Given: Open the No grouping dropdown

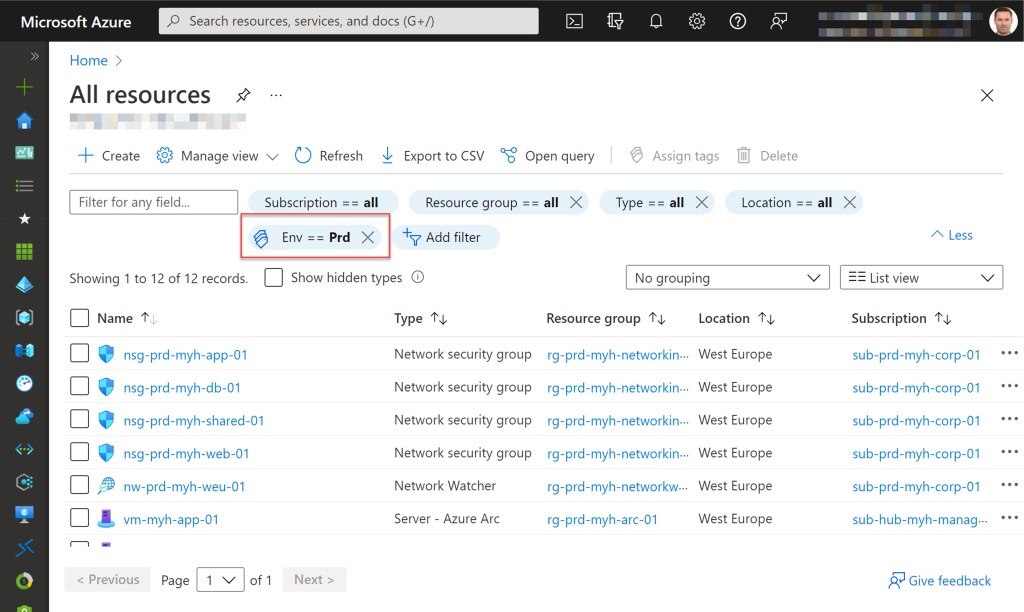Looking at the screenshot, I should pos(727,278).
